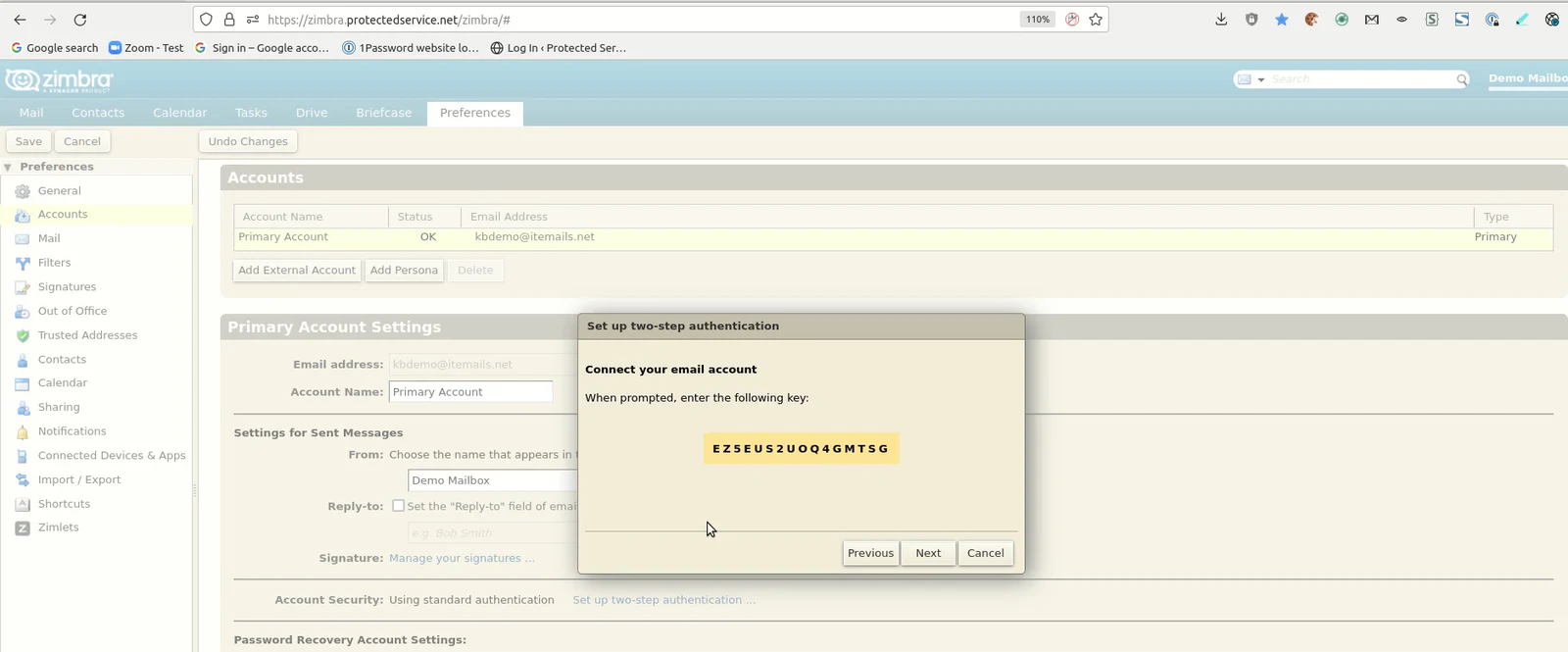
Task: Click Add External Account button
Action: (297, 271)
